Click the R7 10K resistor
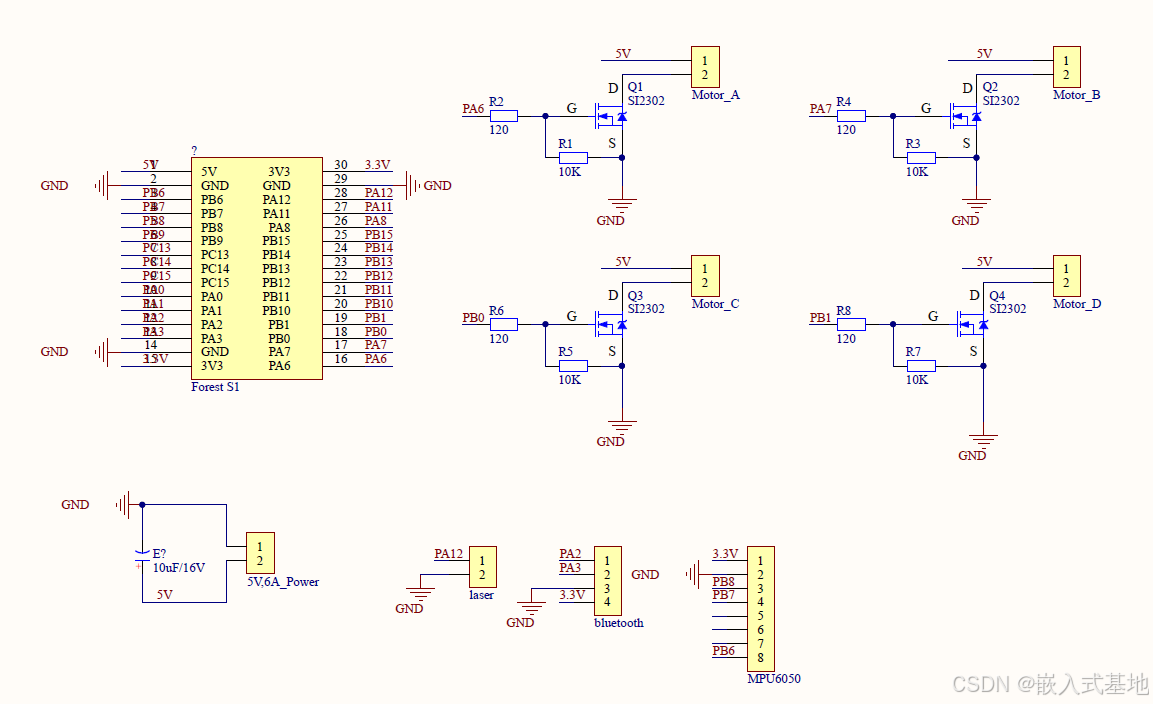Image resolution: width=1153 pixels, height=704 pixels. pyautogui.click(x=921, y=366)
